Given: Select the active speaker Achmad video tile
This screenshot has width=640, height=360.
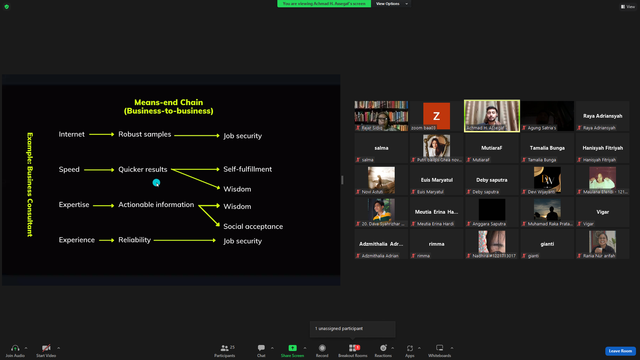Looking at the screenshot, I should [x=492, y=116].
